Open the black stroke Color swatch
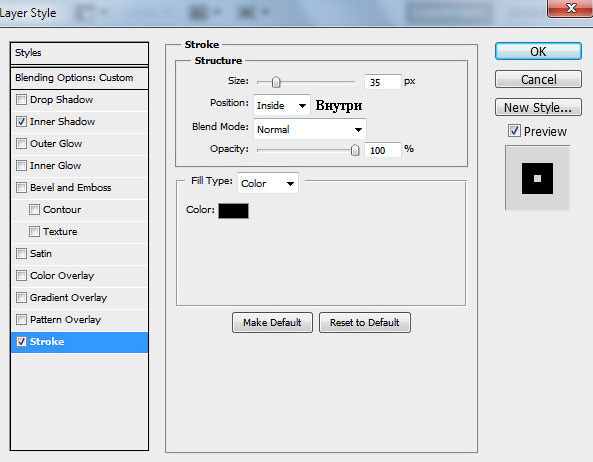The image size is (593, 462). [x=233, y=211]
